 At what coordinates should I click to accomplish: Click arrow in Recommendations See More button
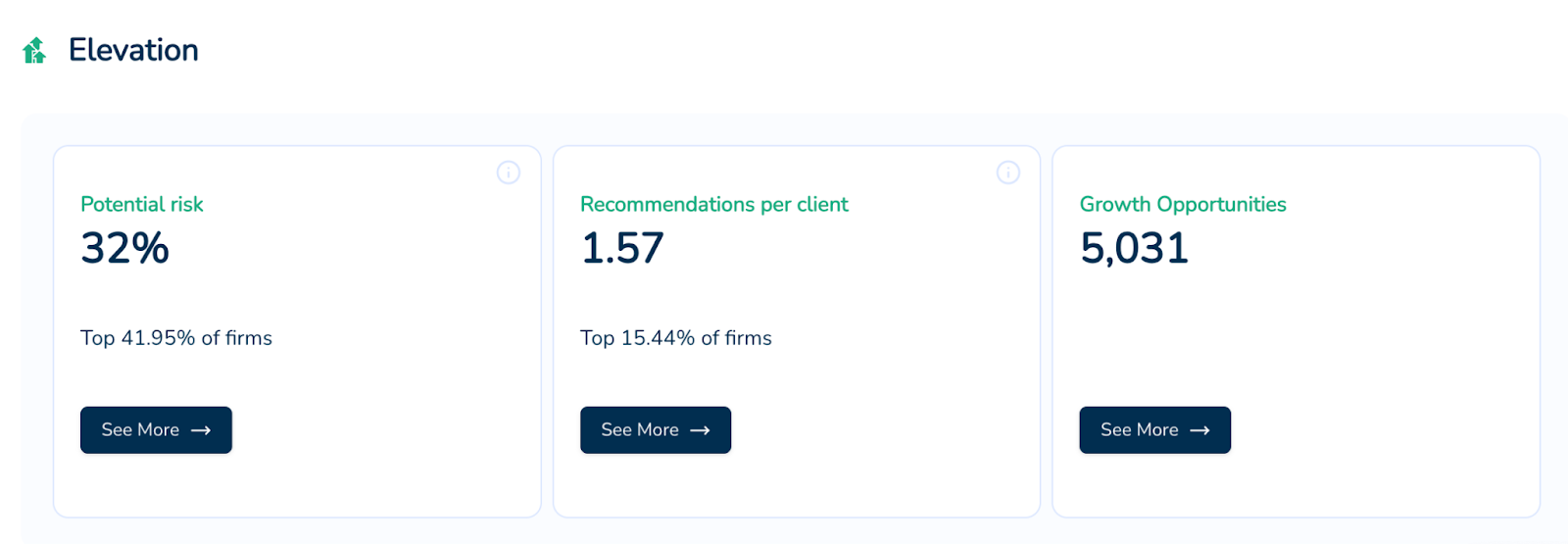pos(700,430)
